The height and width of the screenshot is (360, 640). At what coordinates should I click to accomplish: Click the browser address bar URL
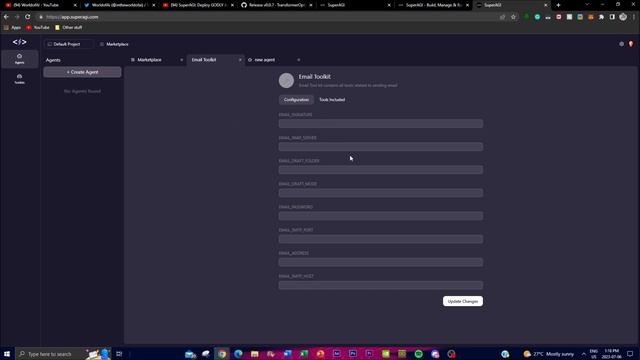(x=72, y=17)
